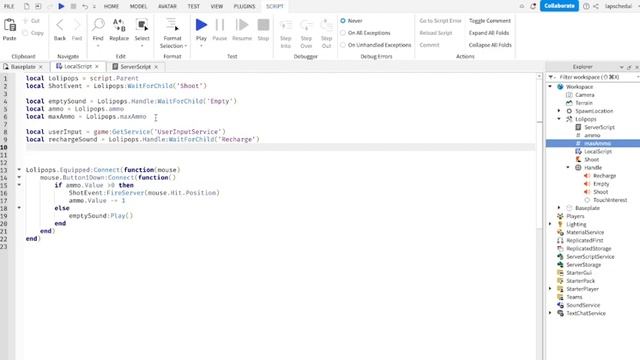
Task: Open the help icon beside Collaborate
Action: pos(586,6)
